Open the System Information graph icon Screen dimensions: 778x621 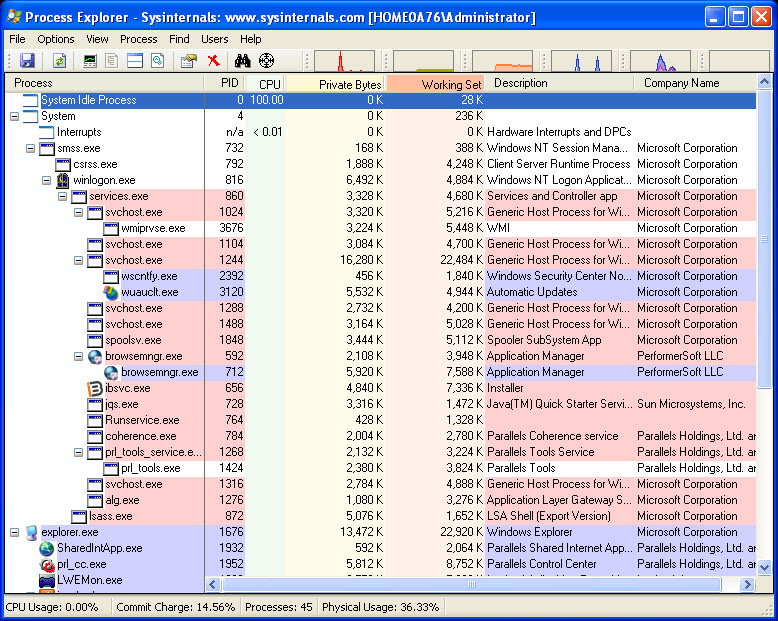click(x=90, y=61)
